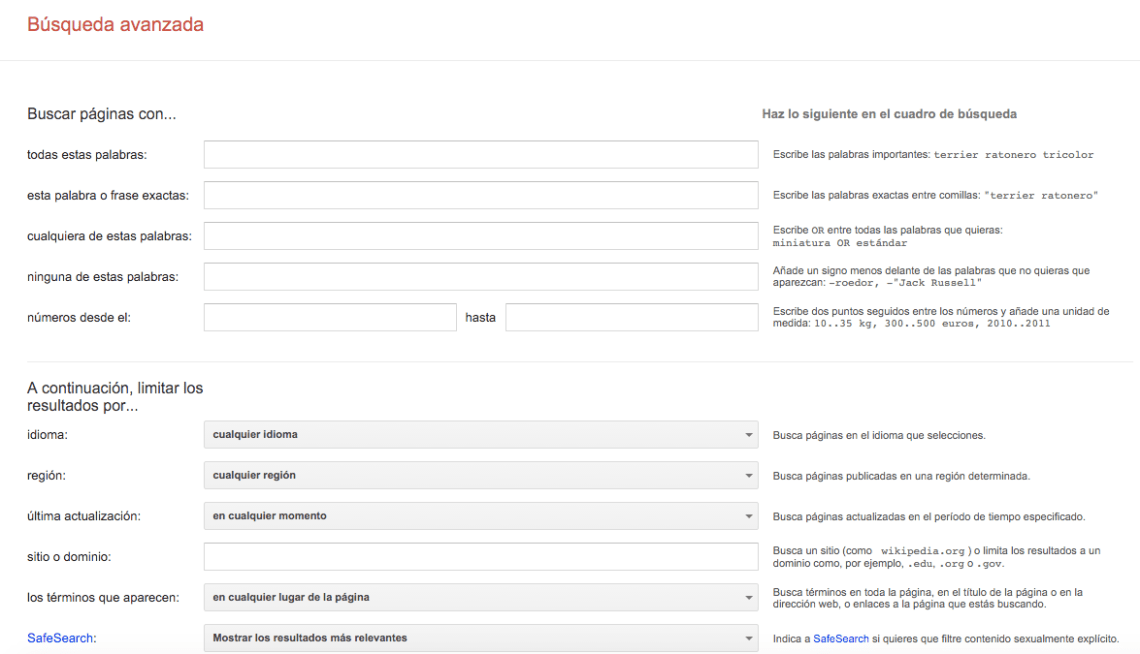The width and height of the screenshot is (1140, 654).
Task: Open the 'cualquier idioma' dropdown
Action: pyautogui.click(x=480, y=435)
